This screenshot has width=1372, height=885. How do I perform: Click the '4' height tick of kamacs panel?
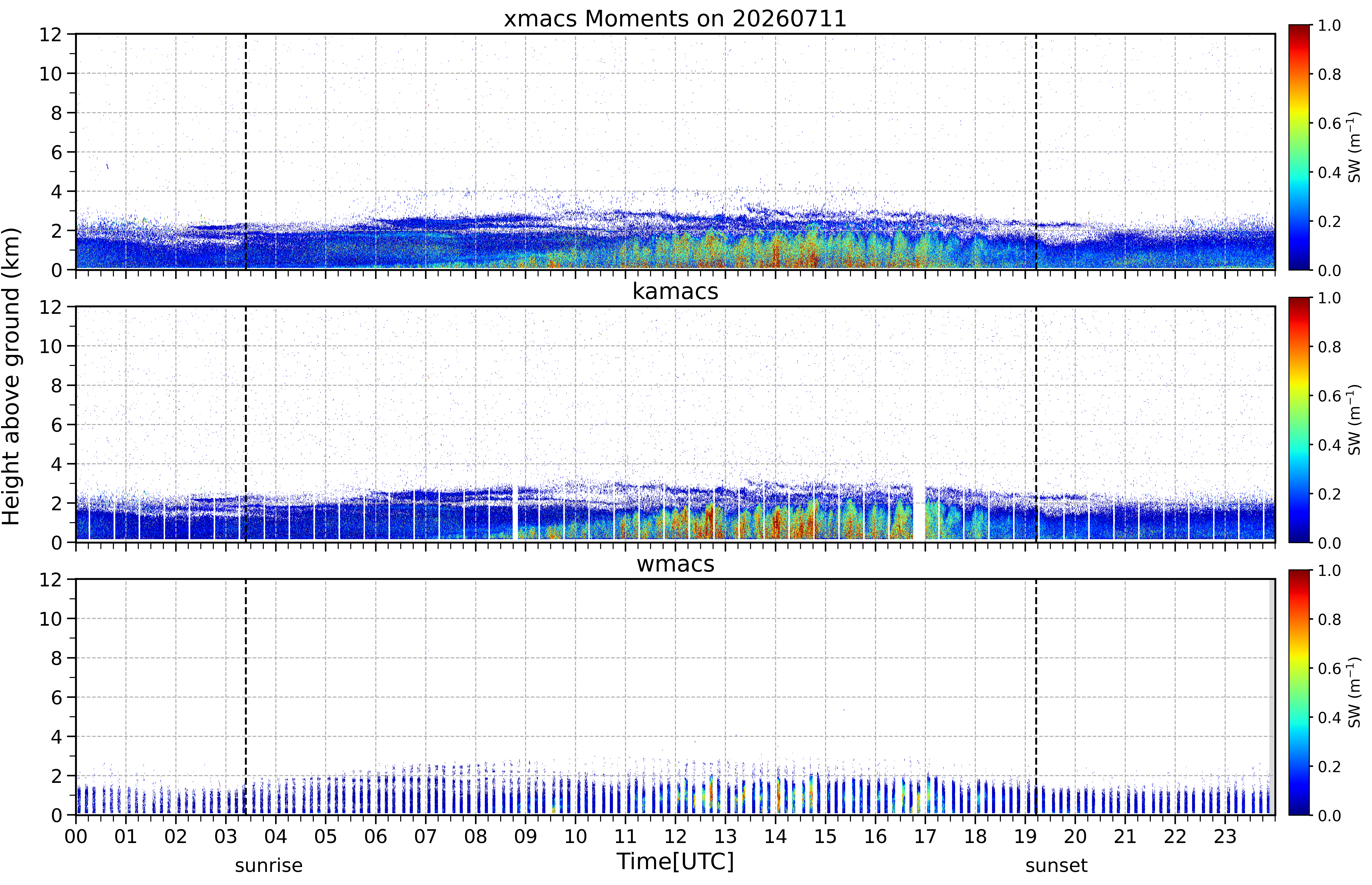coord(56,464)
